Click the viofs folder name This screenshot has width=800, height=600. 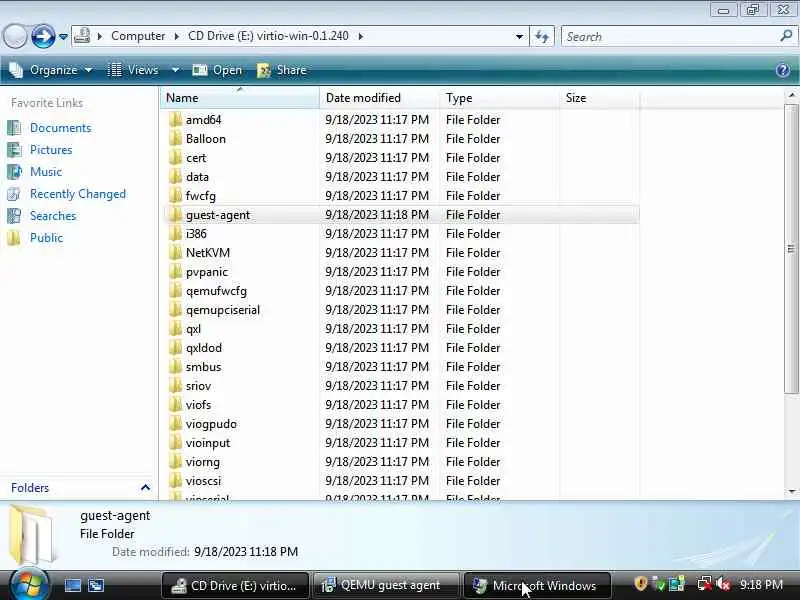(198, 405)
